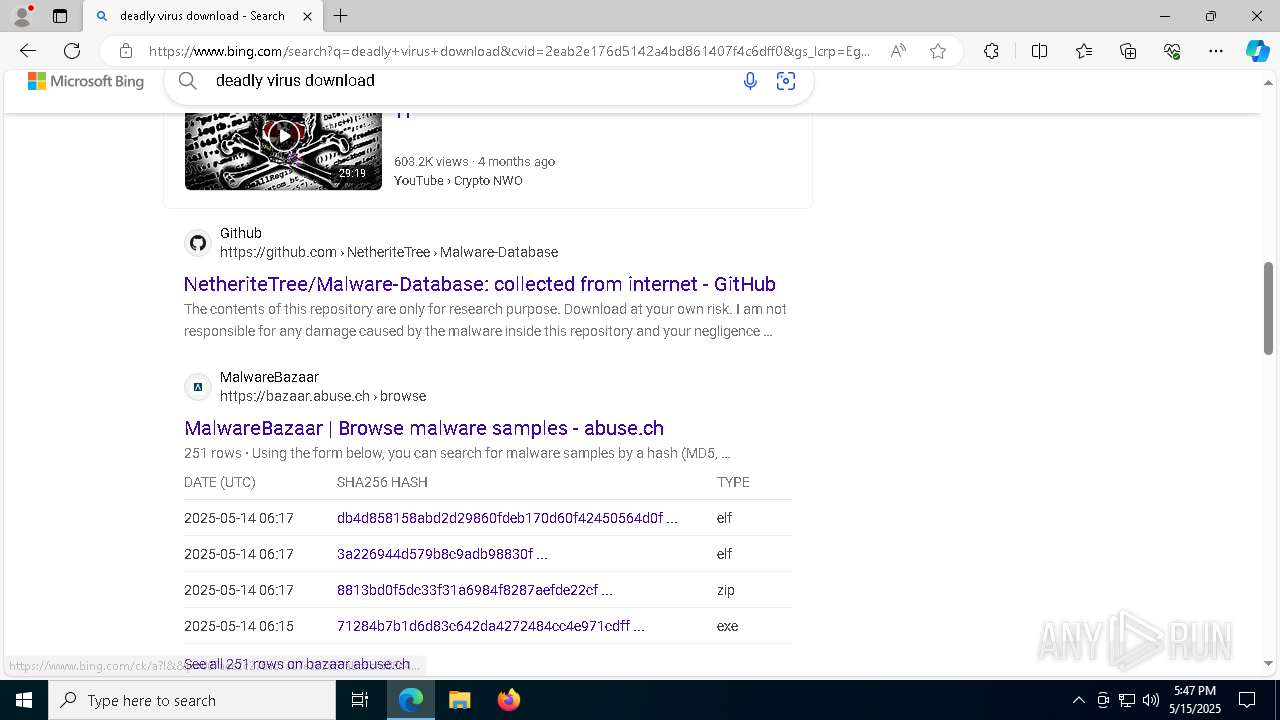Click the Edge taskbar icon

pos(411,700)
